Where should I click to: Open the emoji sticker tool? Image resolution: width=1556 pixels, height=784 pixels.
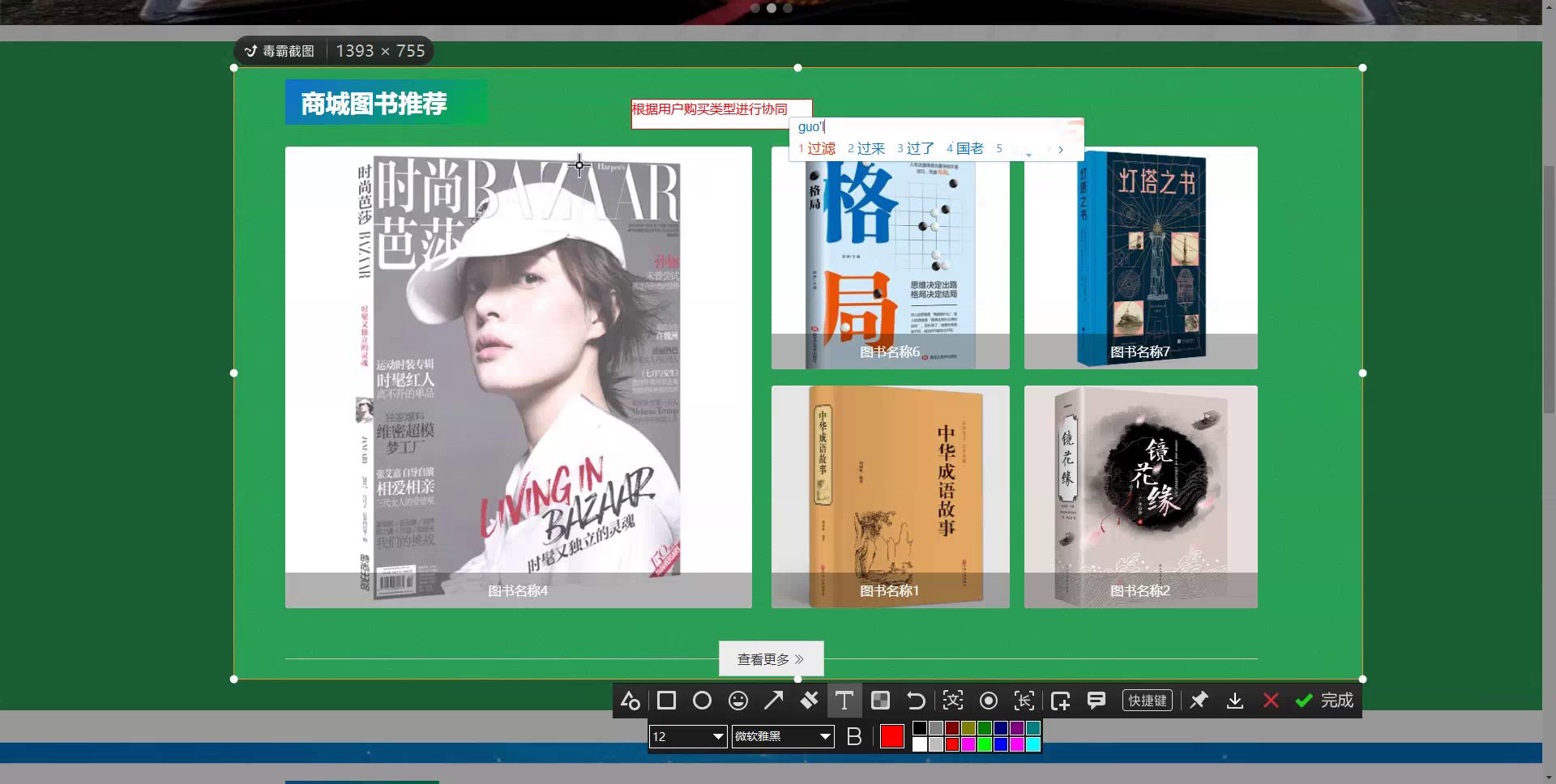737,701
